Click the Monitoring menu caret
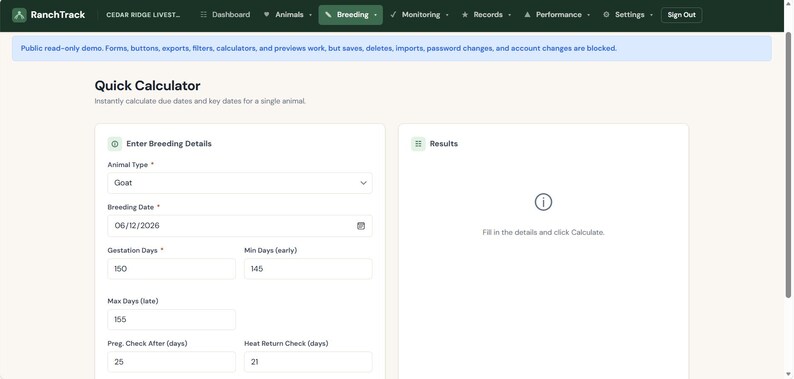Screen dimensions: 794x379 tap(447, 15)
